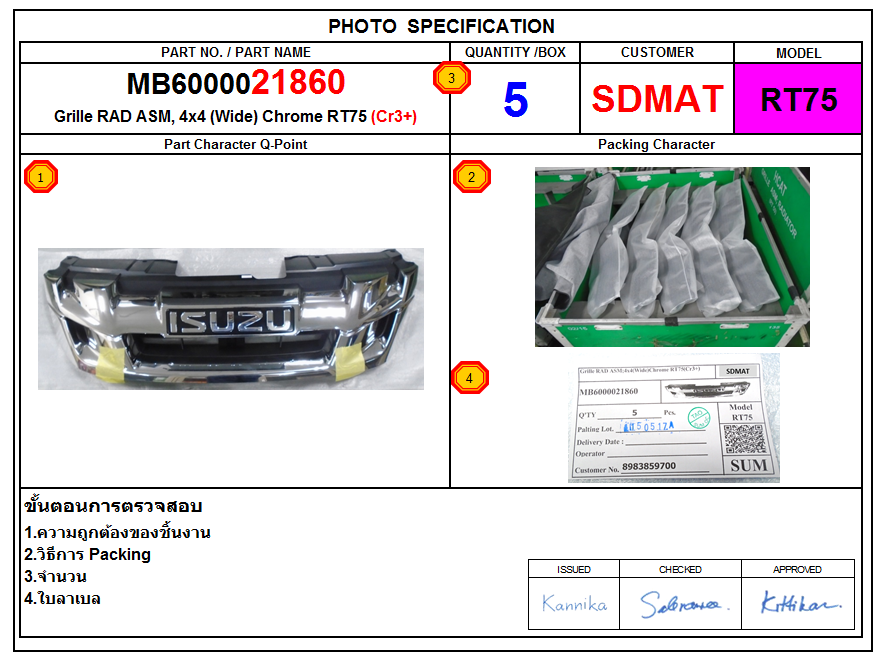Click the octagon marker numbered 2
This screenshot has height=665, width=887.
[x=472, y=177]
